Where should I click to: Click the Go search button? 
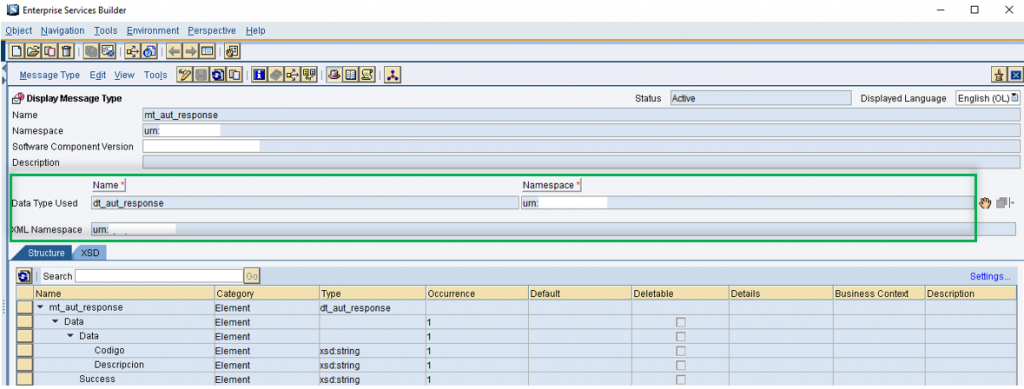click(252, 277)
